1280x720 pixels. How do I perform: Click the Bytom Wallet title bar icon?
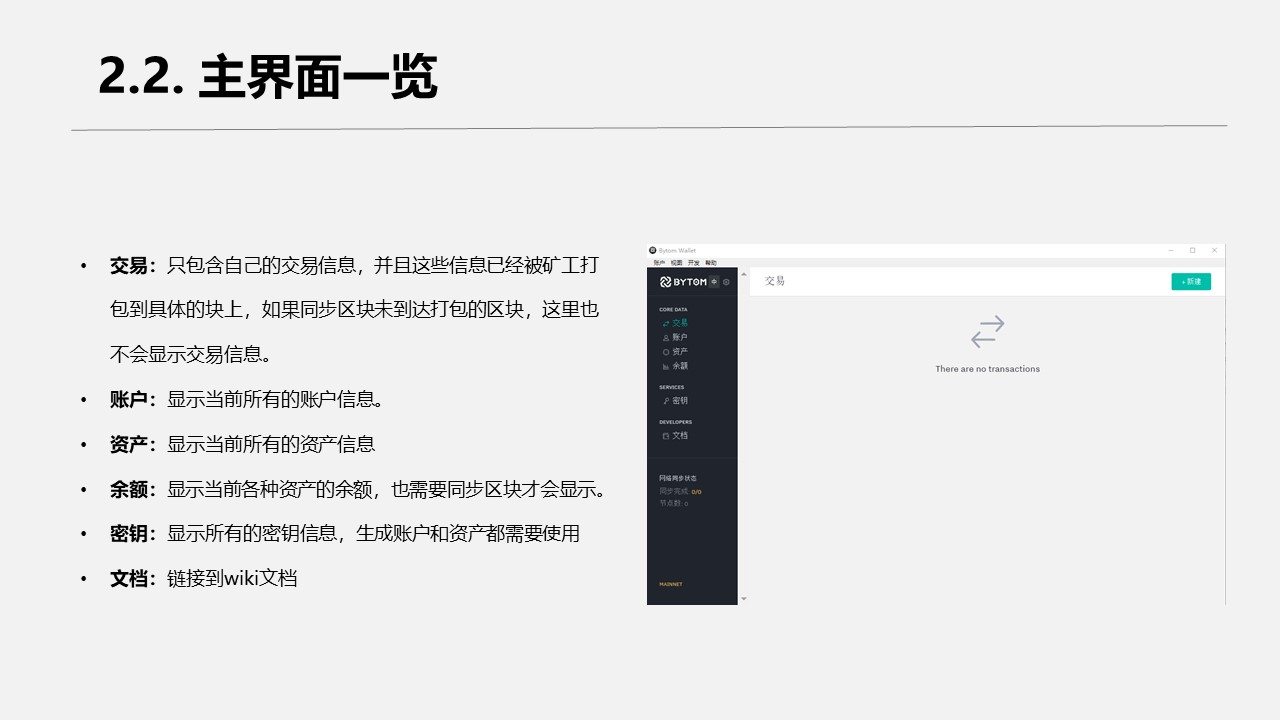pos(652,250)
